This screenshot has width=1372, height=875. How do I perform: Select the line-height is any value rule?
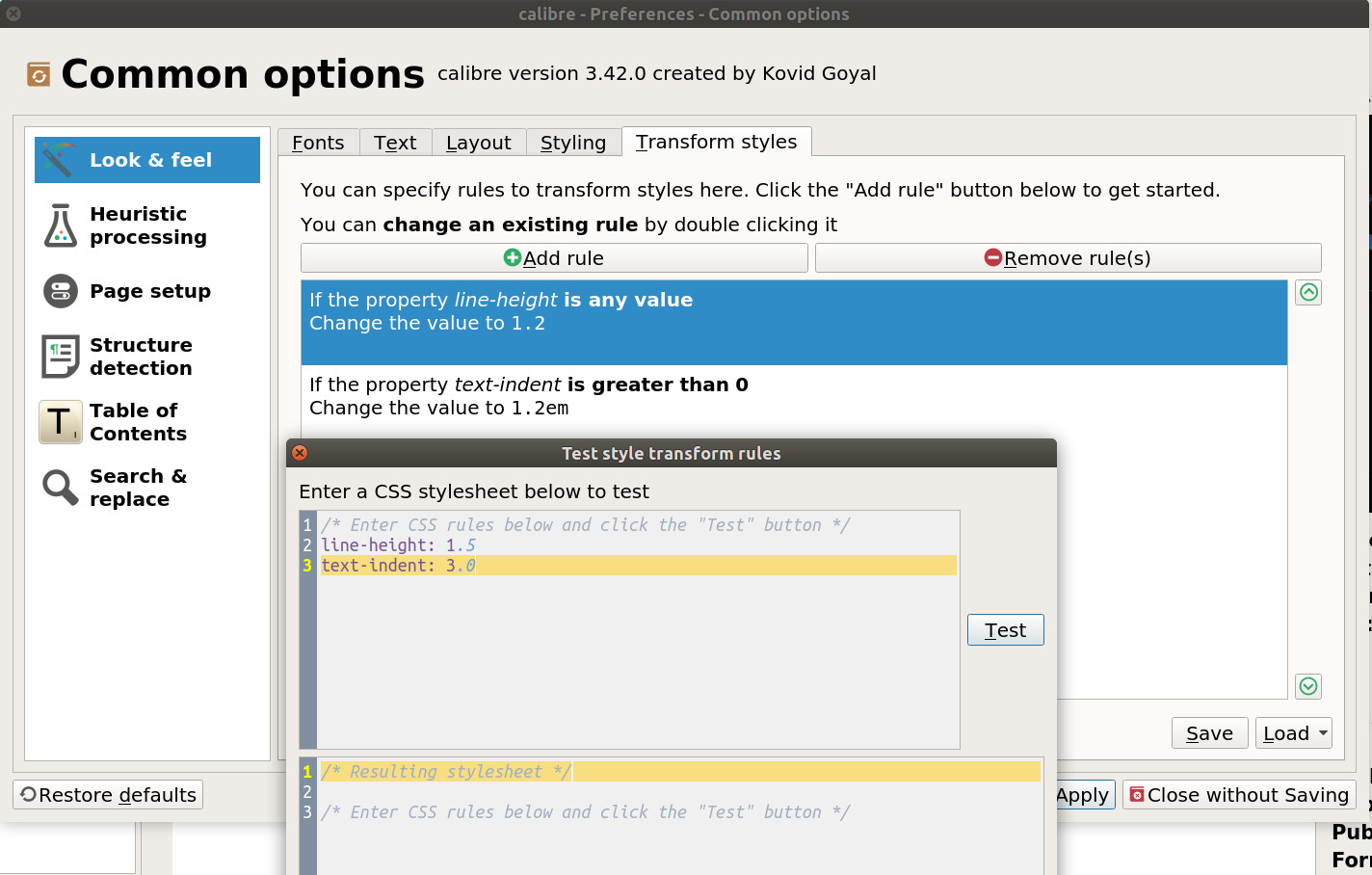pyautogui.click(x=794, y=322)
